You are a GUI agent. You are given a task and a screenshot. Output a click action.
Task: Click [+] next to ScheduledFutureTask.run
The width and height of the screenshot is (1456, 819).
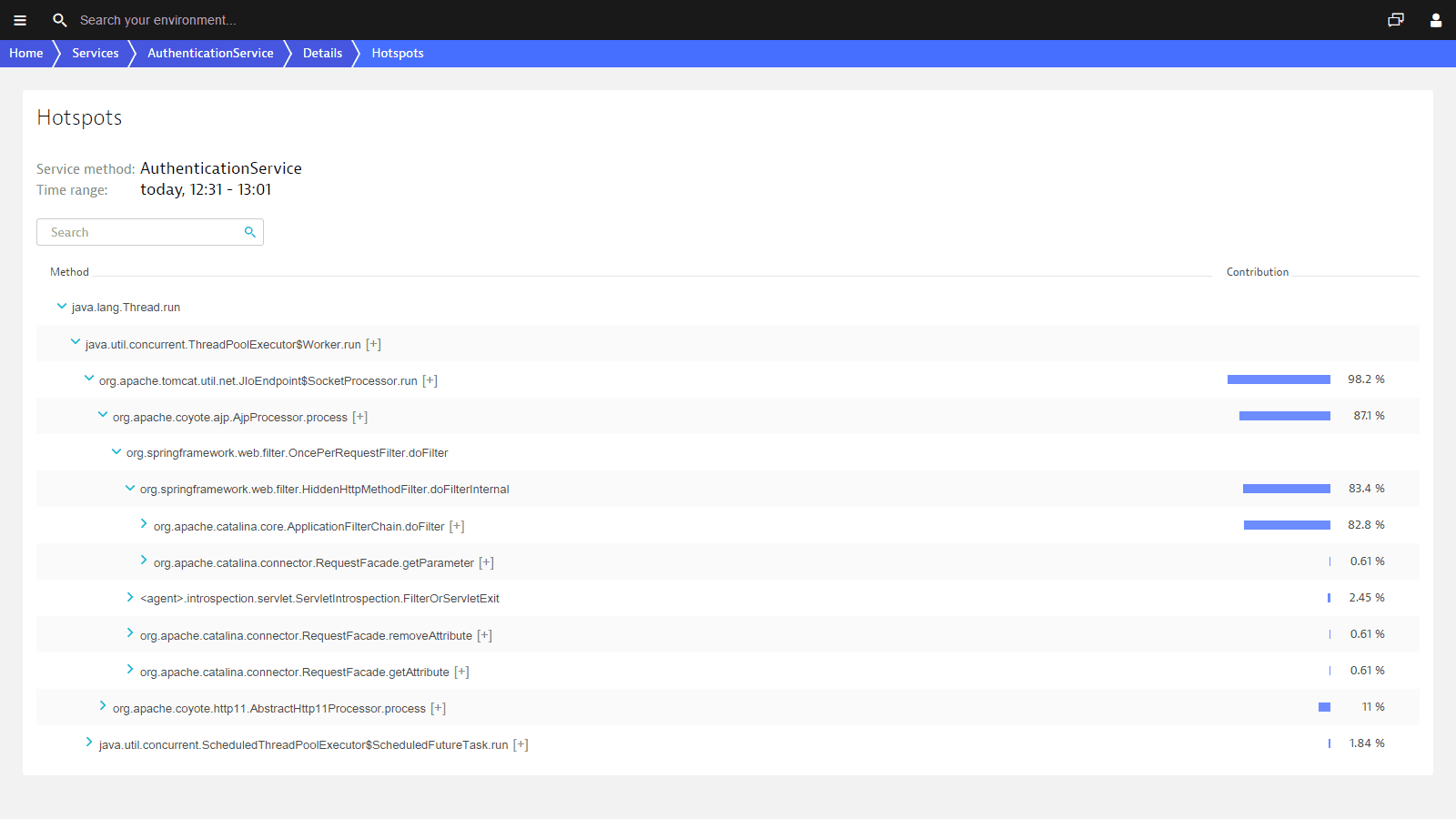[521, 744]
